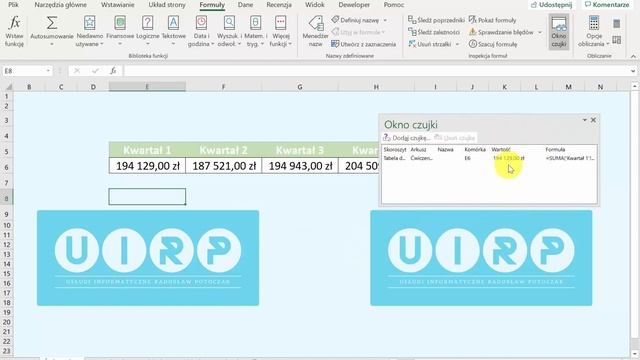Click the Udostępnij button
Image resolution: width=640 pixels, height=360 pixels.
[x=551, y=5]
